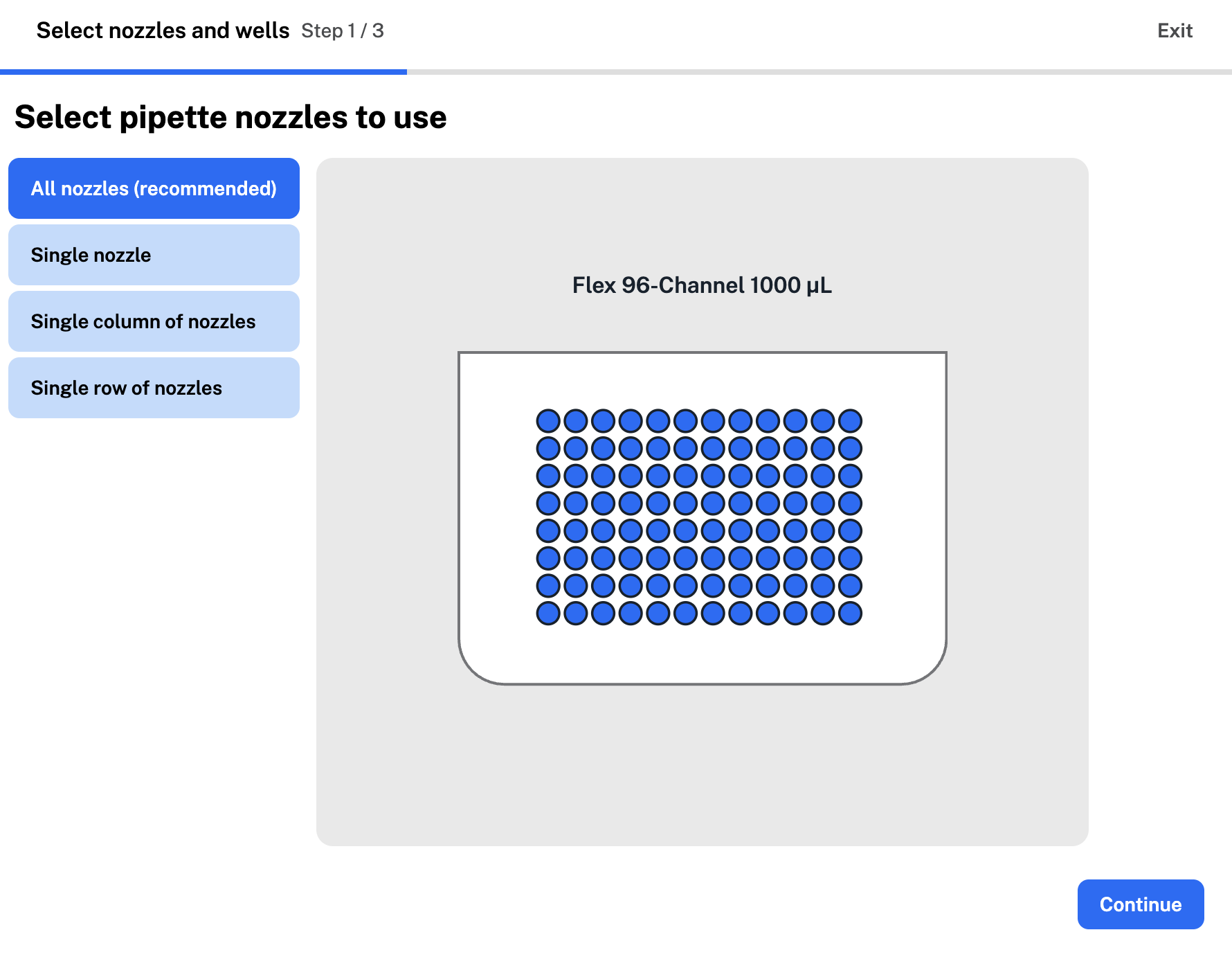Click the Select nozzles and wells title
Image resolution: width=1232 pixels, height=957 pixels.
(x=163, y=30)
